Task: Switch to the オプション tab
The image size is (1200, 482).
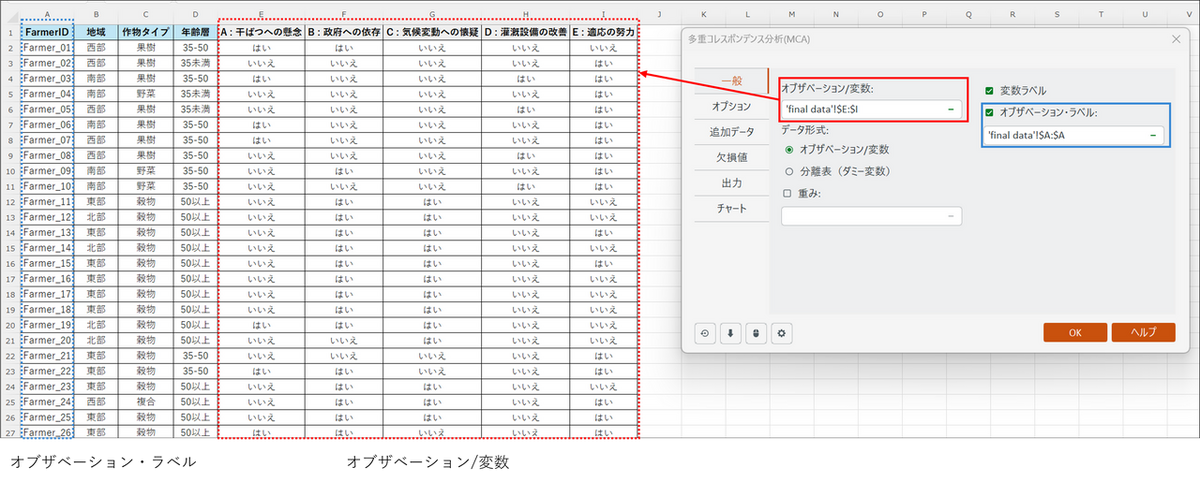Action: click(731, 106)
